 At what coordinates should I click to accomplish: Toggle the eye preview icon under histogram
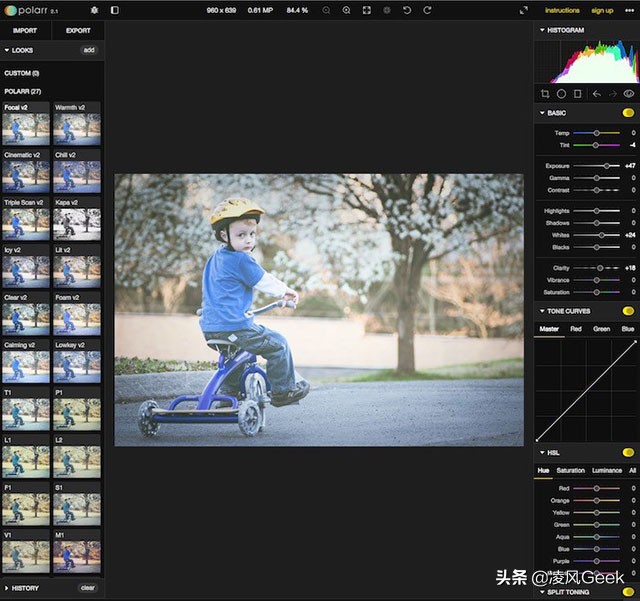629,94
